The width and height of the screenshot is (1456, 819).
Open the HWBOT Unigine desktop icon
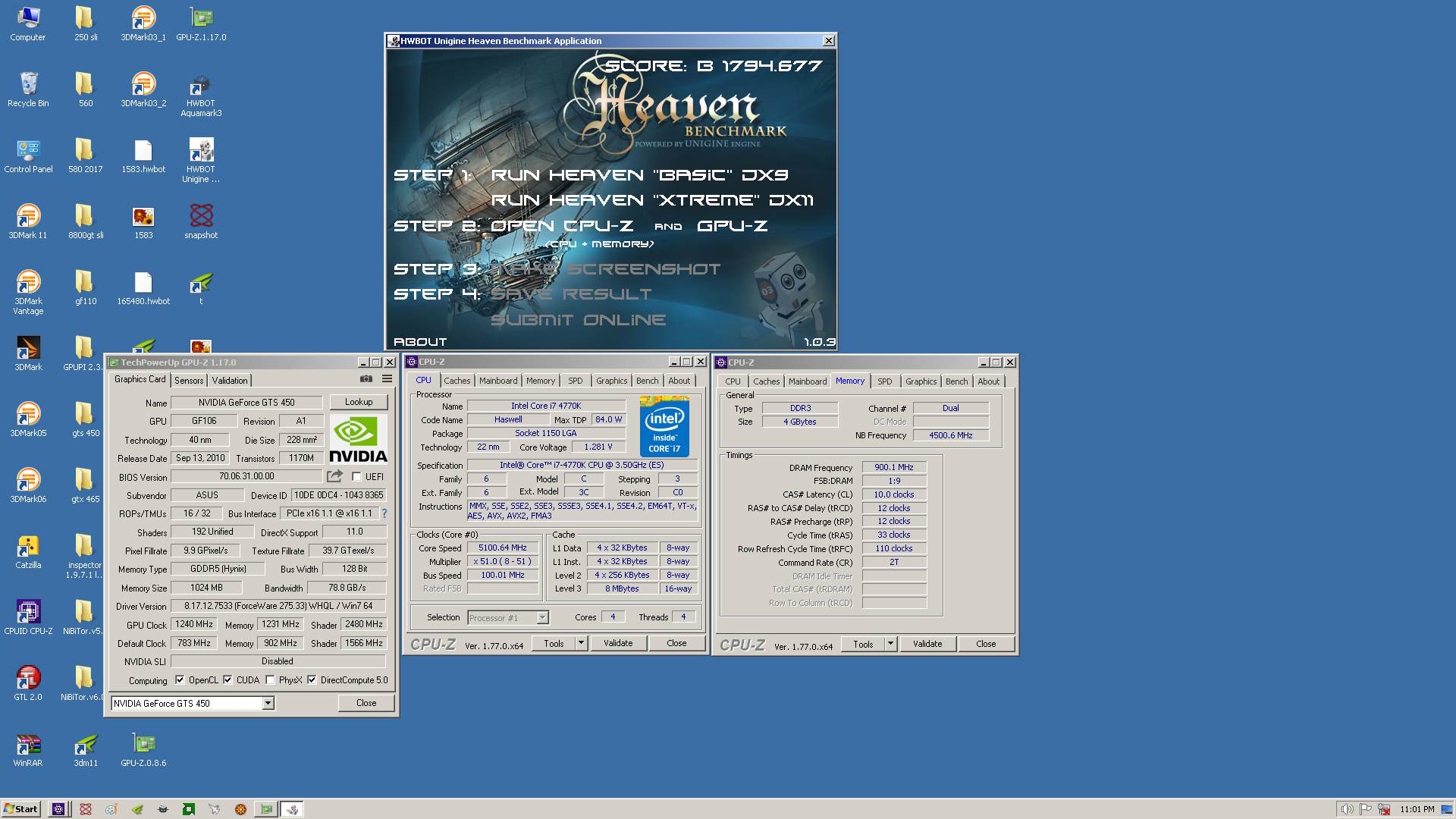coord(201,161)
